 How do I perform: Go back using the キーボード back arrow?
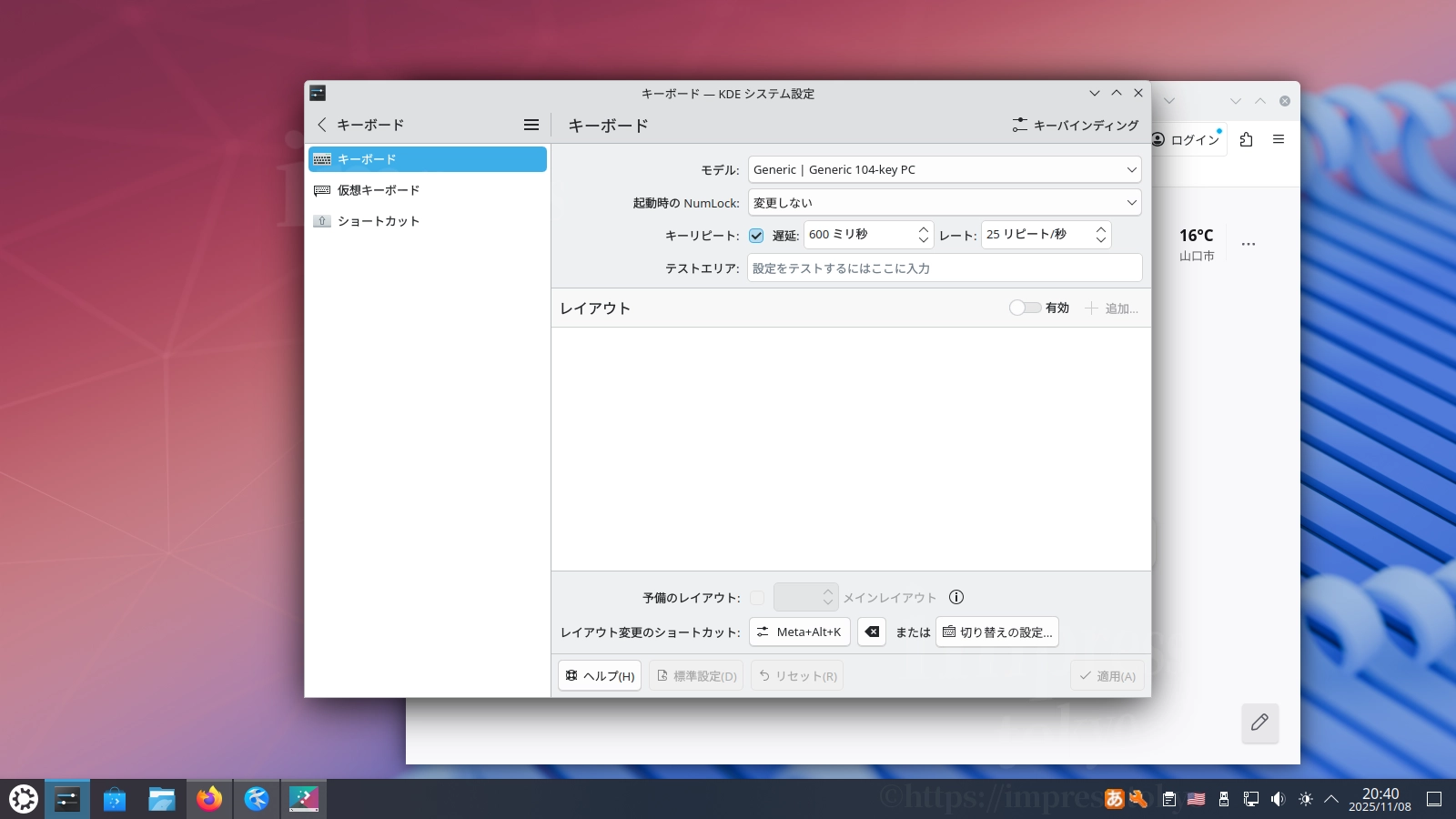coord(321,125)
